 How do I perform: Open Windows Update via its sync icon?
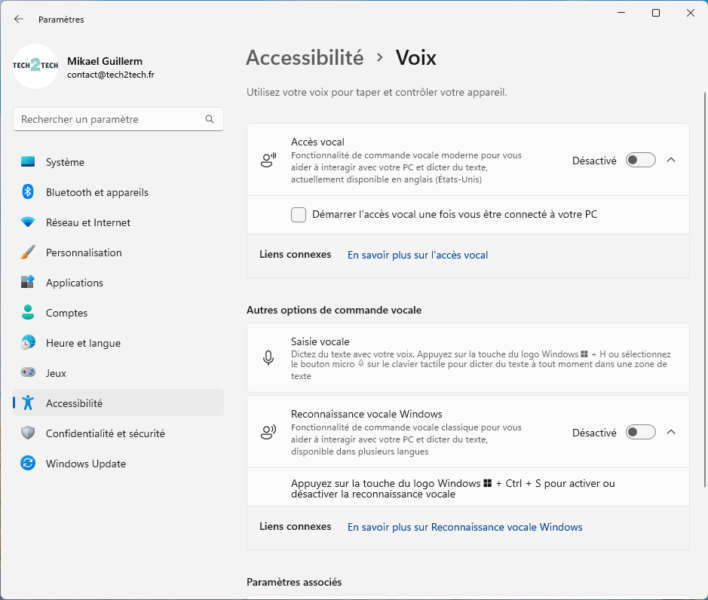[28, 464]
